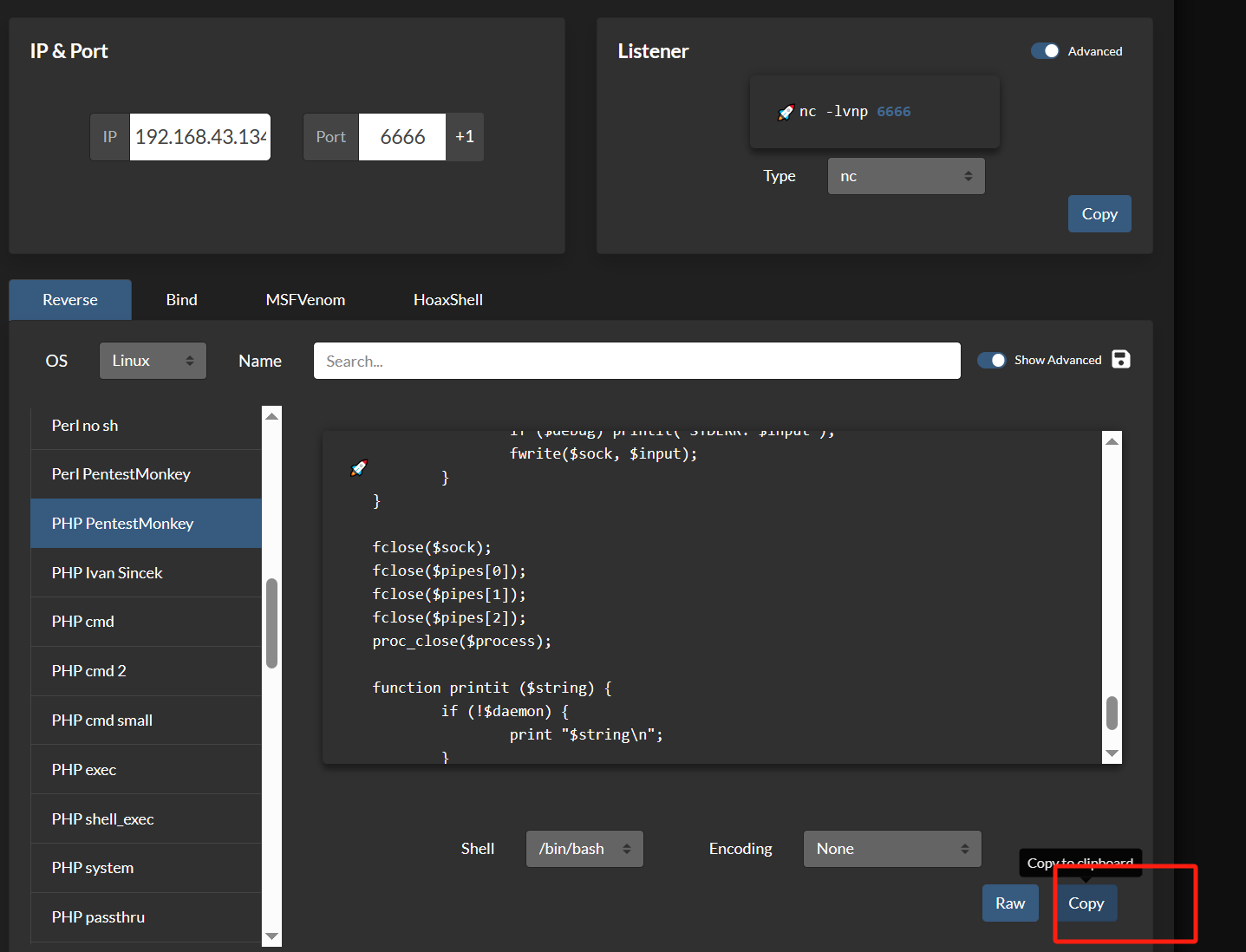1246x952 pixels.
Task: Select the PHP cmd payload
Action: coord(146,622)
